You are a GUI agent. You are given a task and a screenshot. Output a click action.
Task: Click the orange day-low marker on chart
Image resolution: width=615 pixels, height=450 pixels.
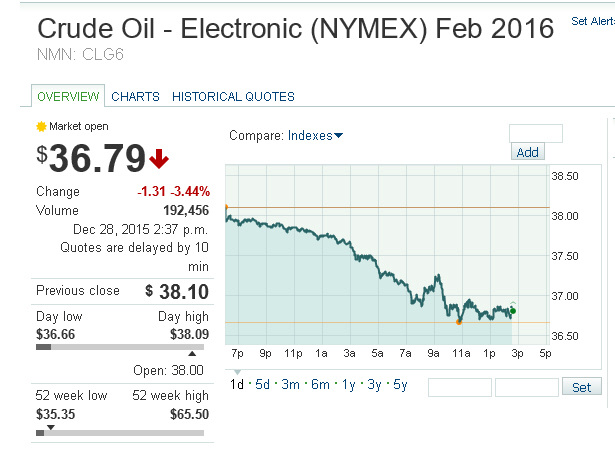coord(459,322)
